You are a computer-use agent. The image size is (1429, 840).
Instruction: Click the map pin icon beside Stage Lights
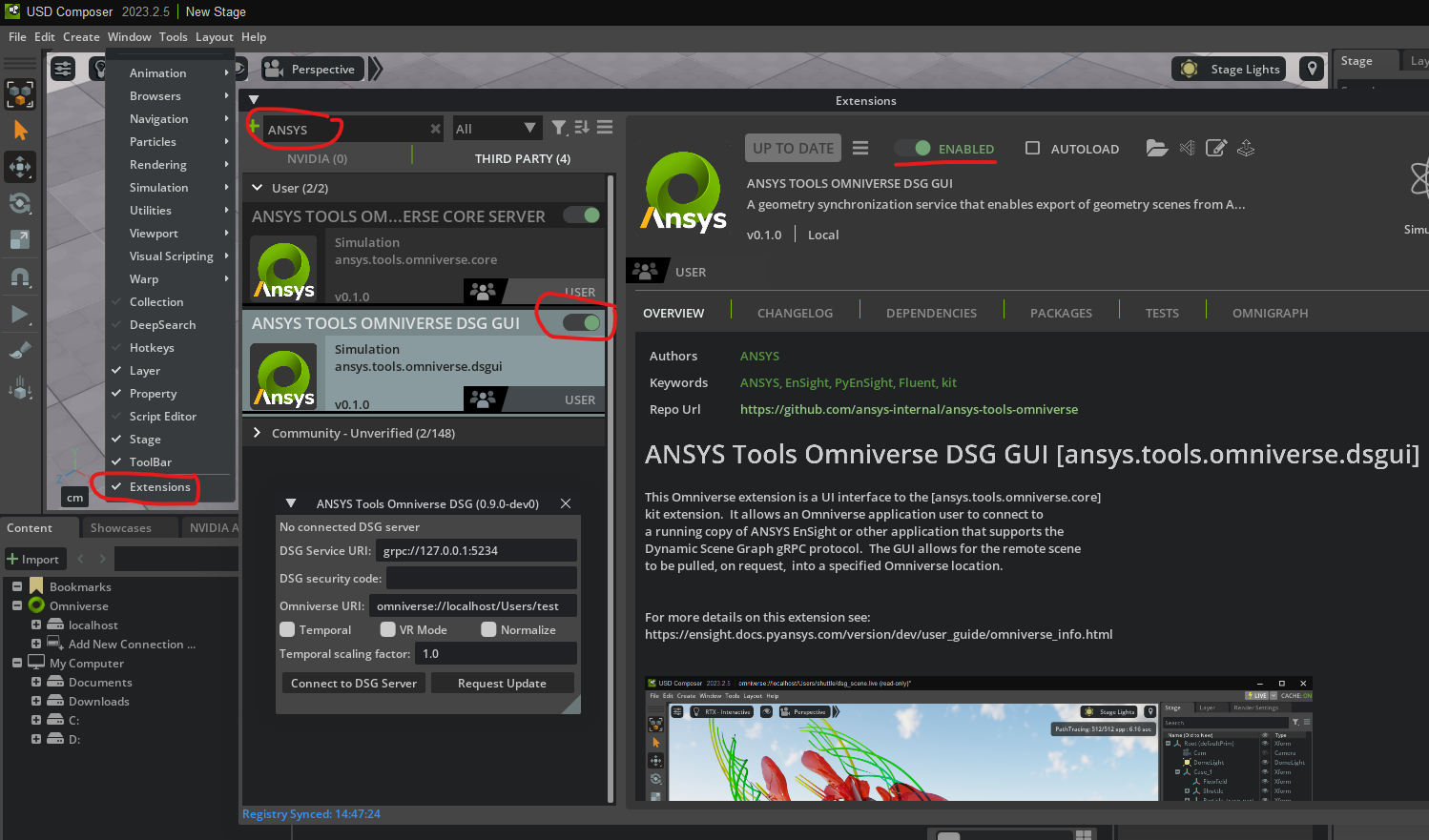(1313, 69)
